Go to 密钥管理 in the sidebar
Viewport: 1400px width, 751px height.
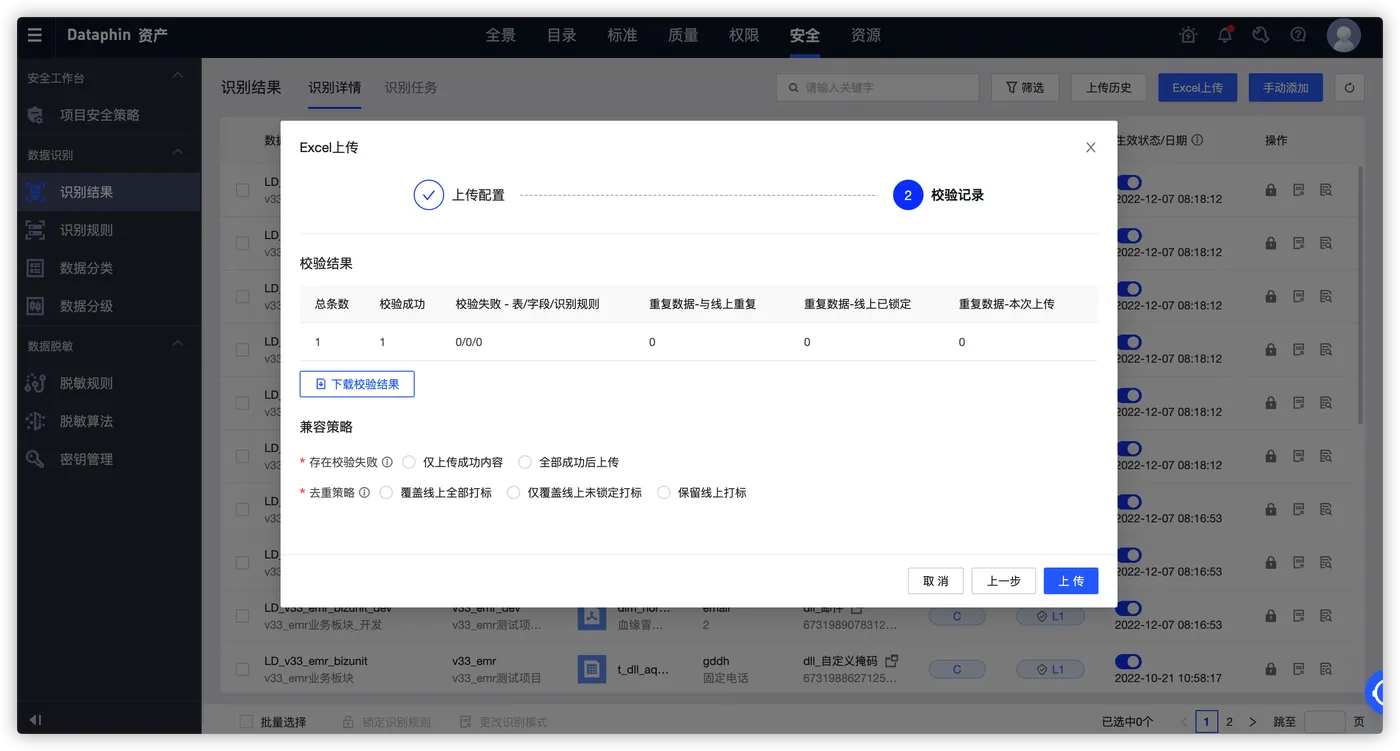(108, 459)
